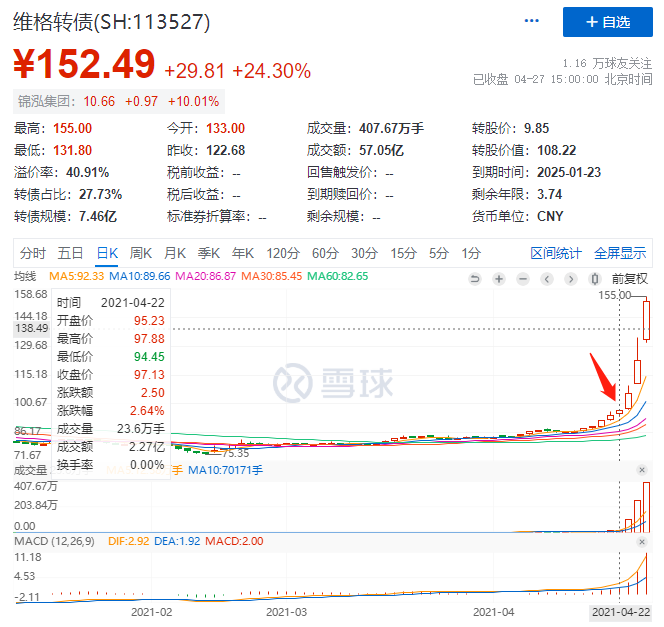Screen dimensions: 664x627
Task: Select the 月K tab
Action: coord(175,253)
